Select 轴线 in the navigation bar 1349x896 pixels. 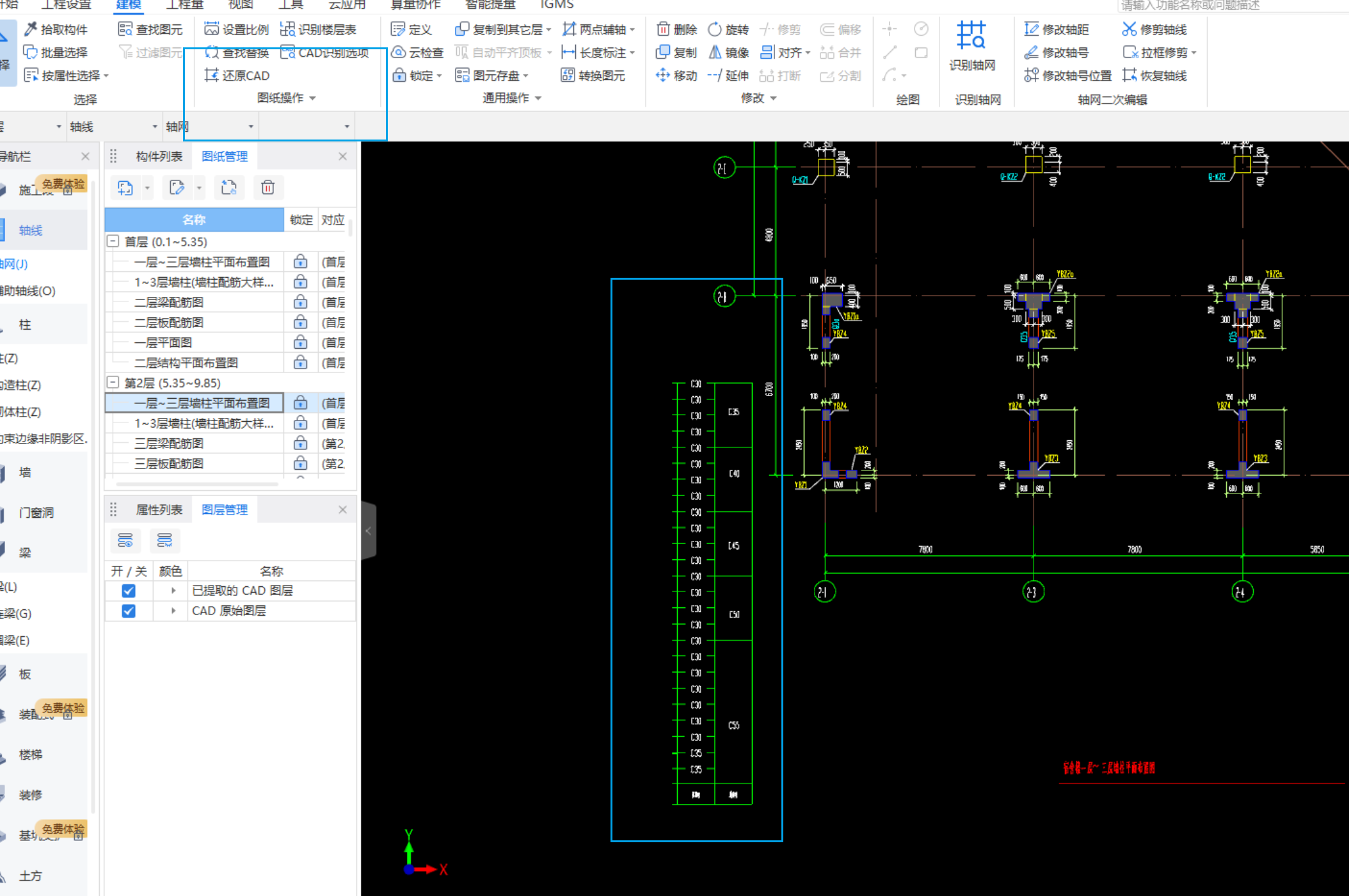click(45, 230)
